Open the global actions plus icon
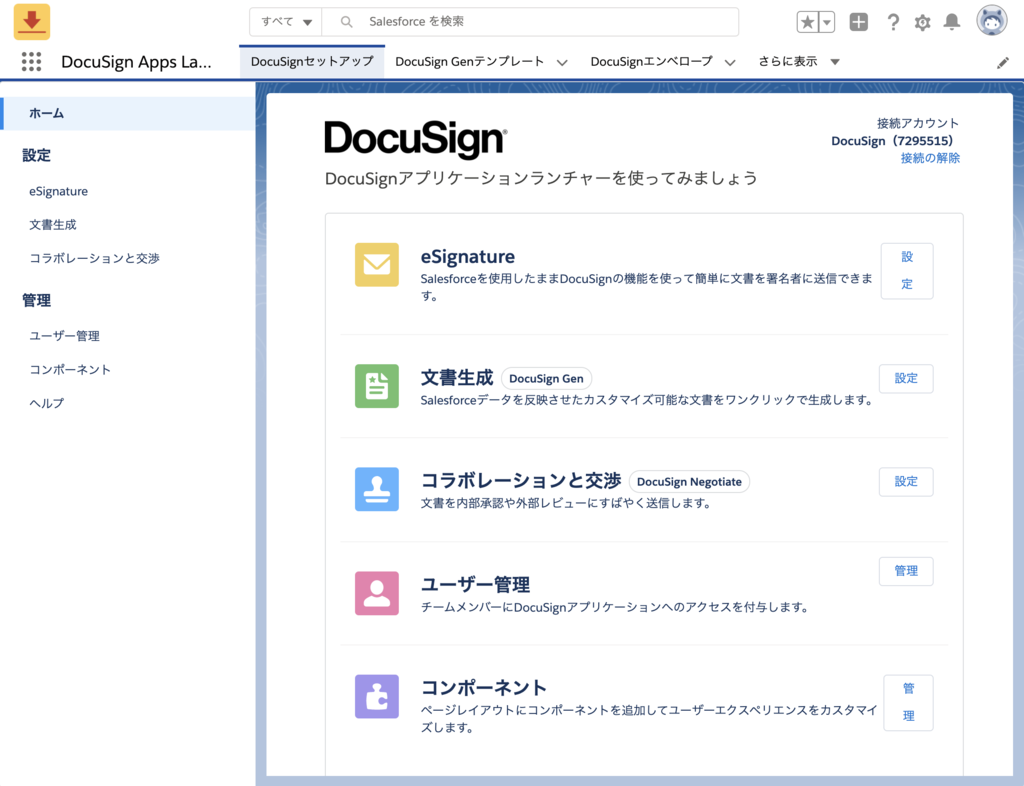The image size is (1024, 786). (858, 21)
